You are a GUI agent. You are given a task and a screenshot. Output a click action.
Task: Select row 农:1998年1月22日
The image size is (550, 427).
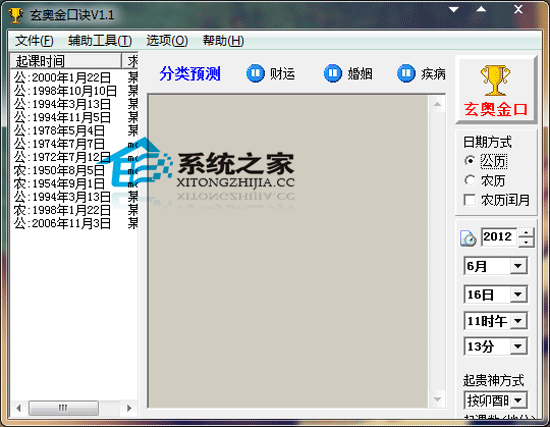click(x=62, y=210)
